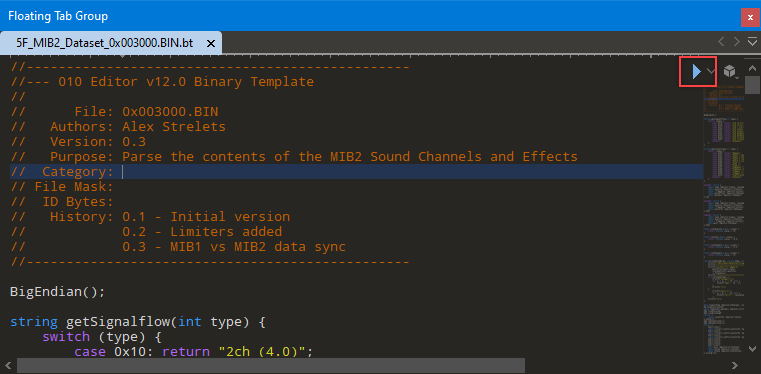
Task: Click the '0.2 - Limiters added' line
Action: (147, 232)
